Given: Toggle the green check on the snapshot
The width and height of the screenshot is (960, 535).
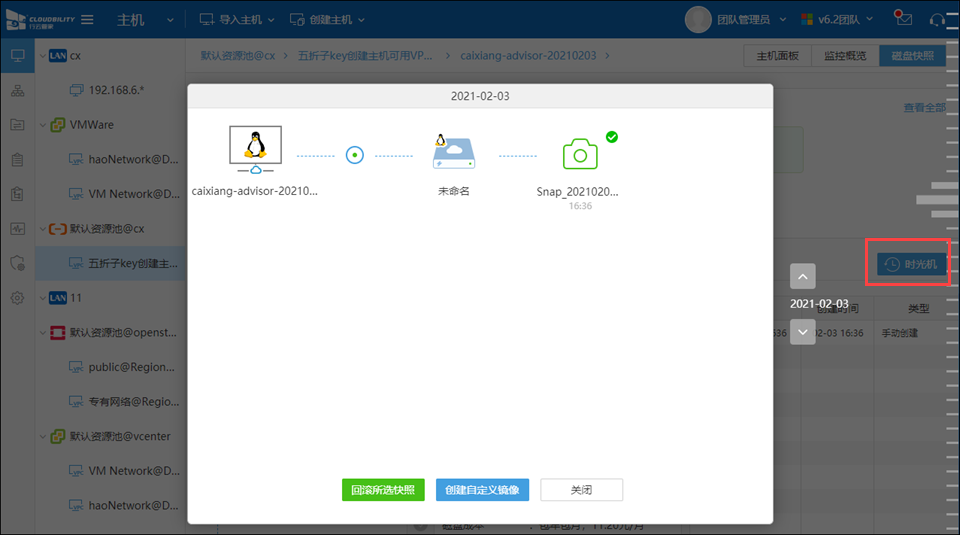Looking at the screenshot, I should tap(612, 137).
